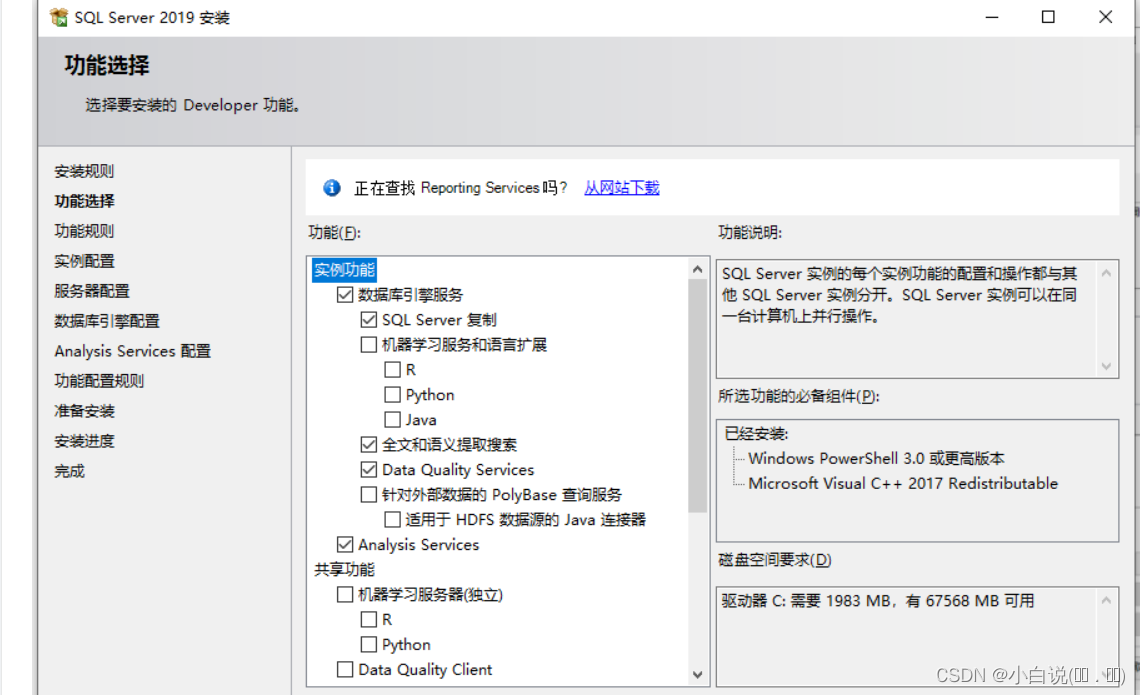Uncheck the 数据库引擎服务 checkbox

pos(345,294)
